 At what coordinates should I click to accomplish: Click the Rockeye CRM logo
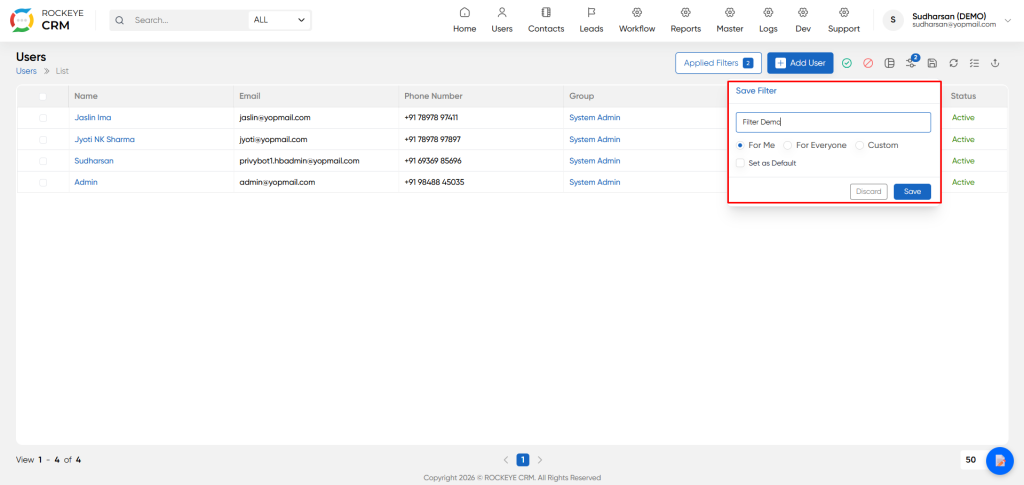(47, 20)
